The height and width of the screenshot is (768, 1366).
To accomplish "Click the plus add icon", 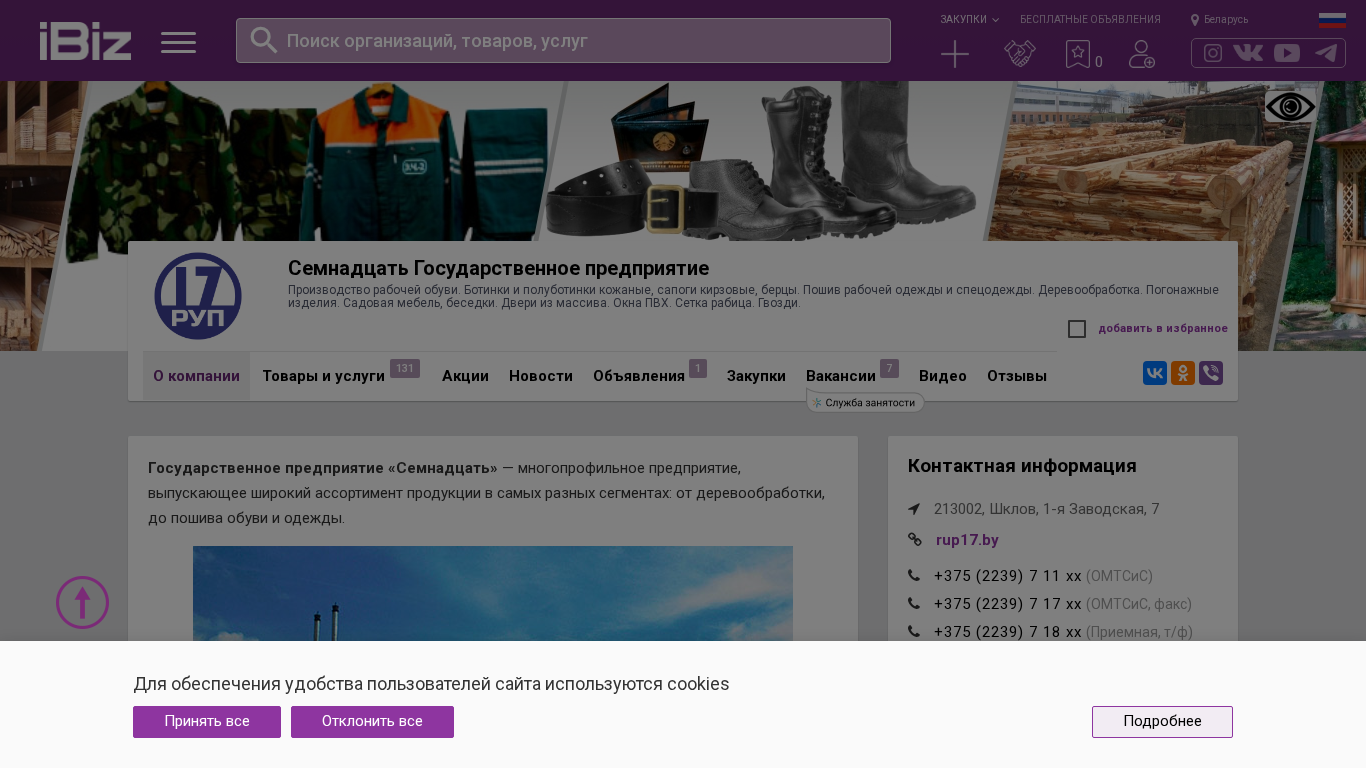I will (x=955, y=54).
